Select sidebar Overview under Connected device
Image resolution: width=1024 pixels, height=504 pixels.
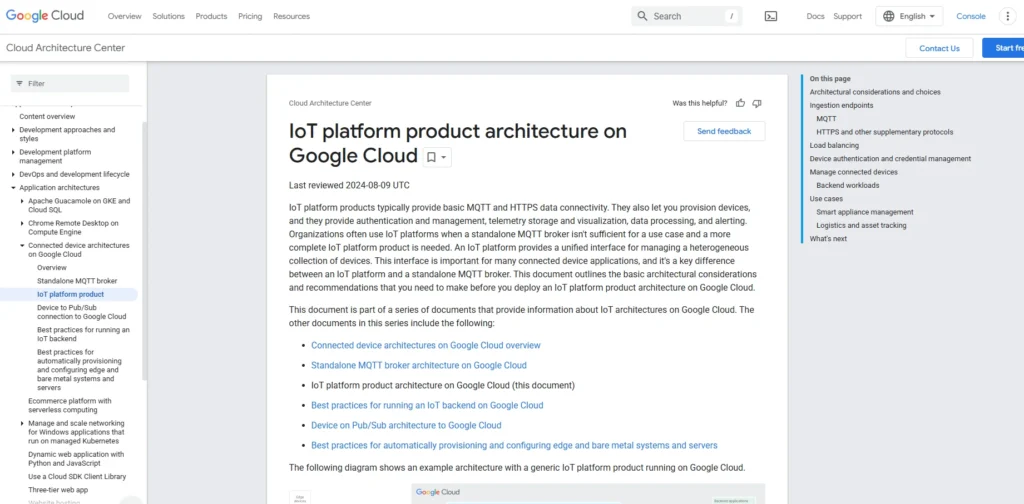pos(52,268)
